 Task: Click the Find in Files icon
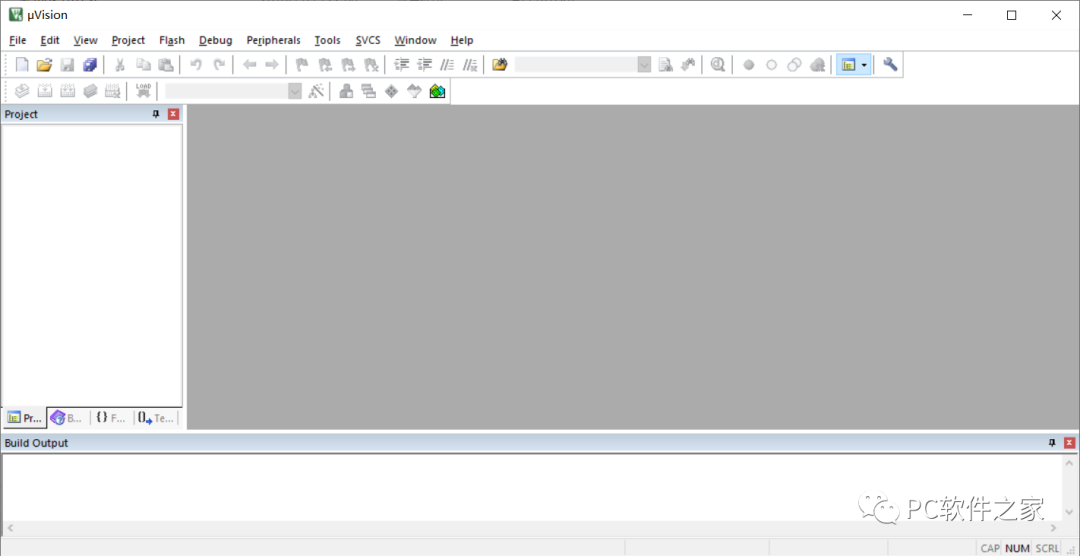point(500,65)
